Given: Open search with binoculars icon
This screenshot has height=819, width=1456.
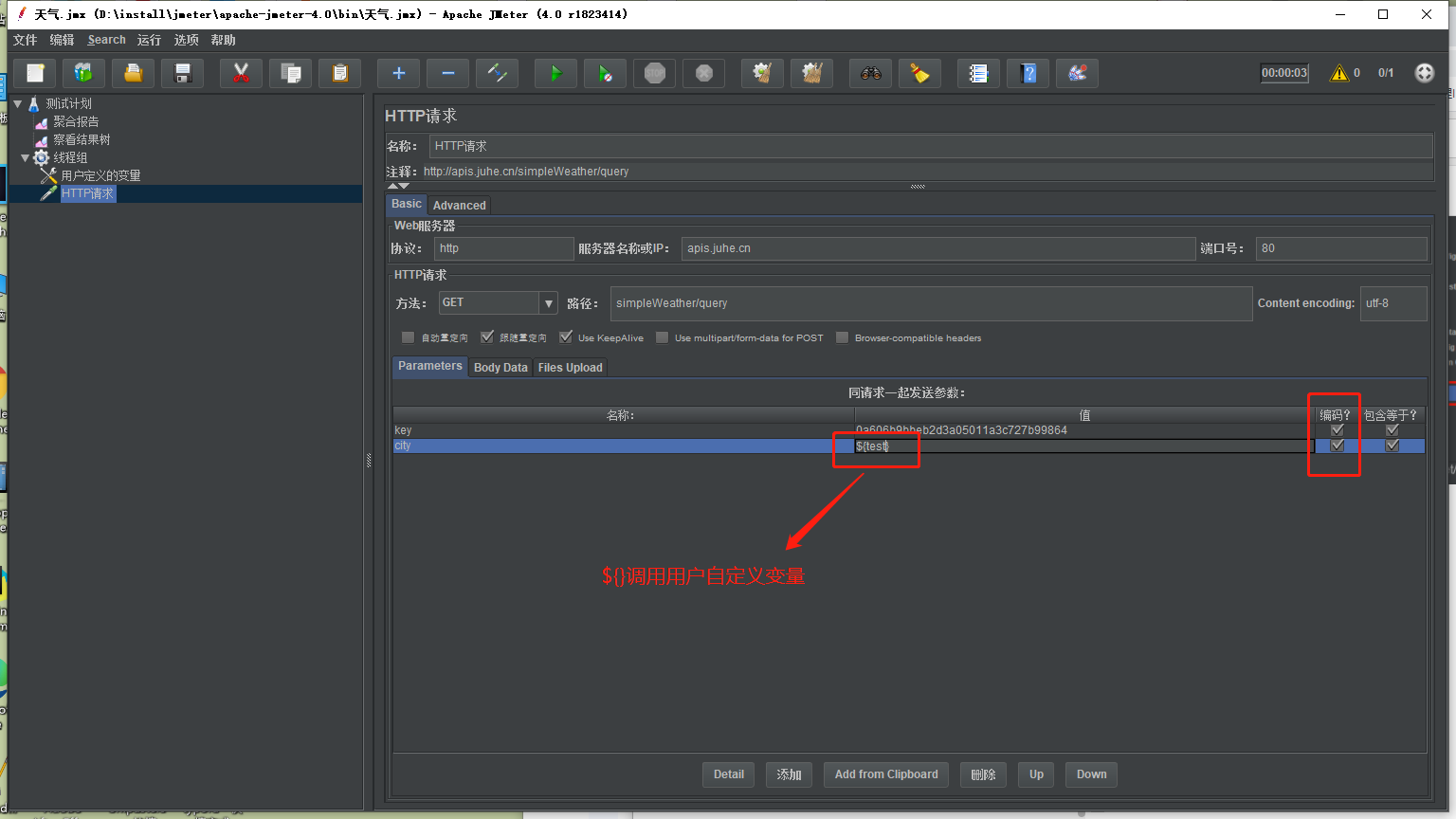Looking at the screenshot, I should [x=870, y=73].
